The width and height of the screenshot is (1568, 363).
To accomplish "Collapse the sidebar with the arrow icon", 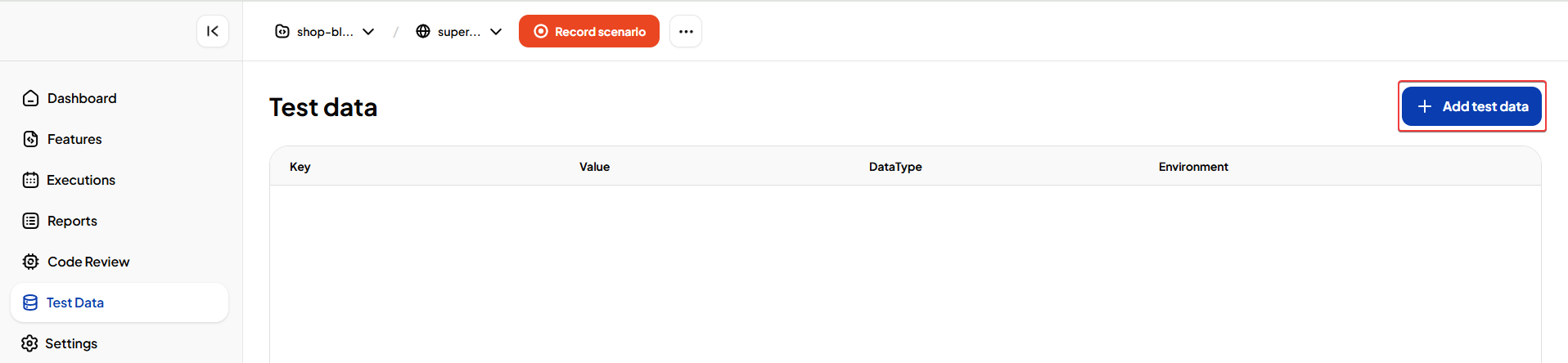I will tap(213, 31).
